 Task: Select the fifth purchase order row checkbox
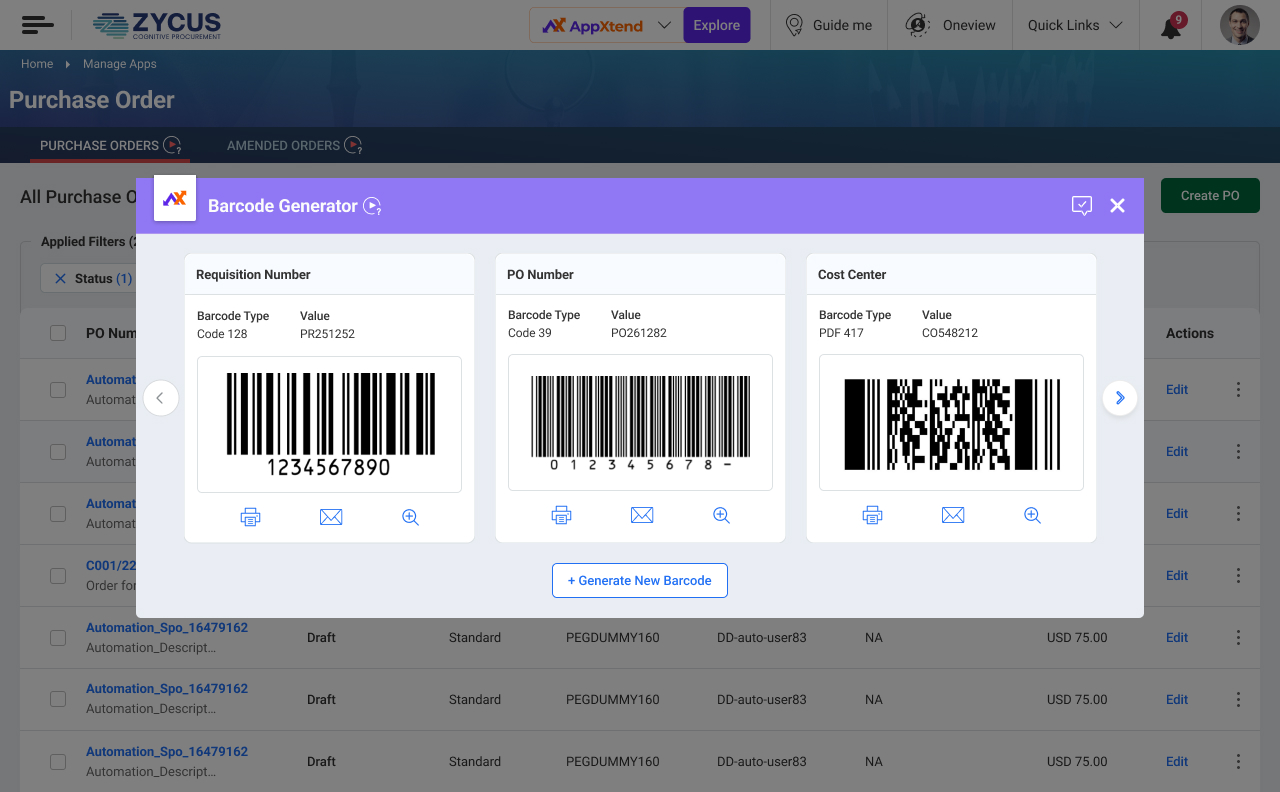point(58,638)
